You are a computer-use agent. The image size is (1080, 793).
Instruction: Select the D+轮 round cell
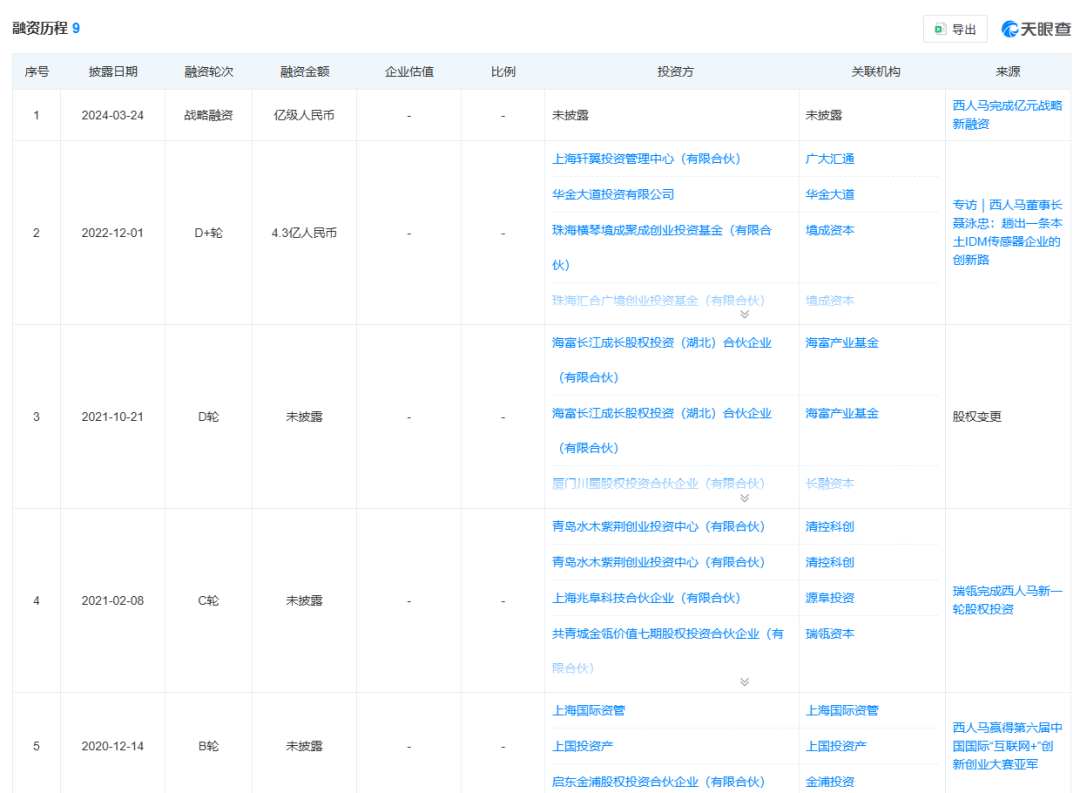point(209,233)
